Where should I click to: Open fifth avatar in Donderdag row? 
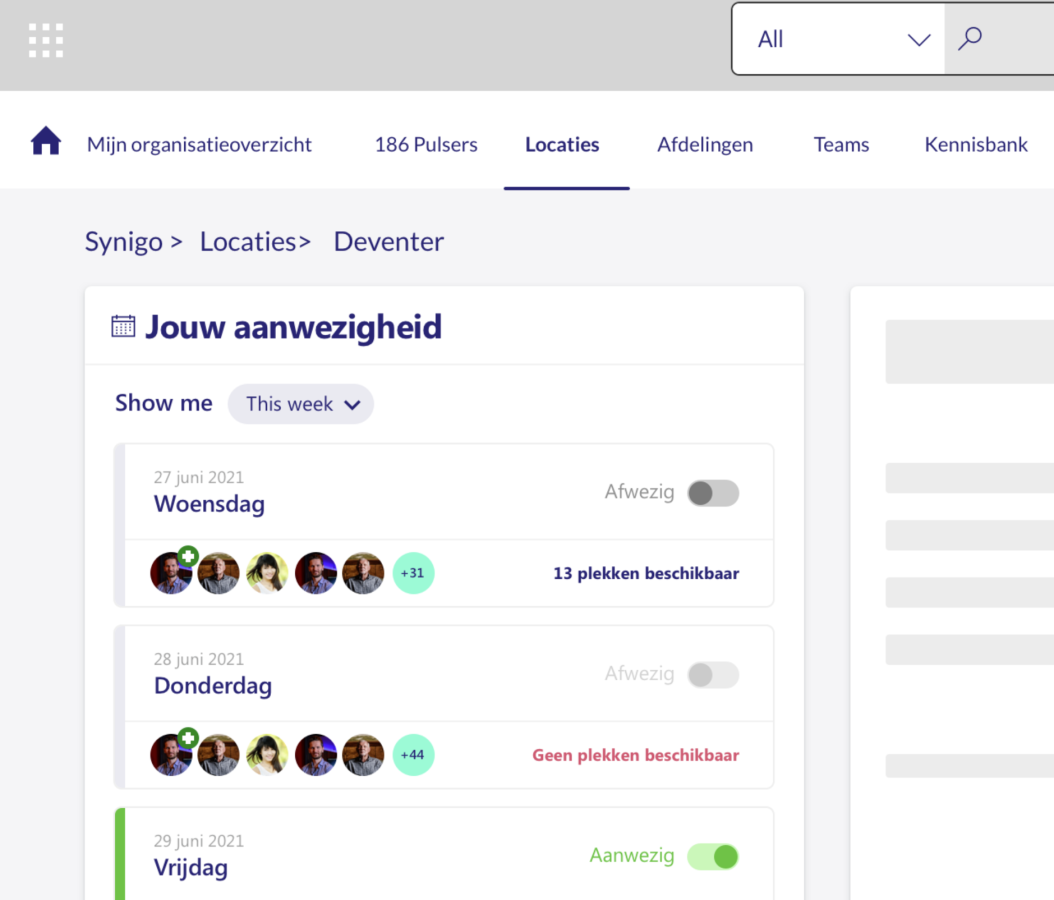click(x=363, y=755)
